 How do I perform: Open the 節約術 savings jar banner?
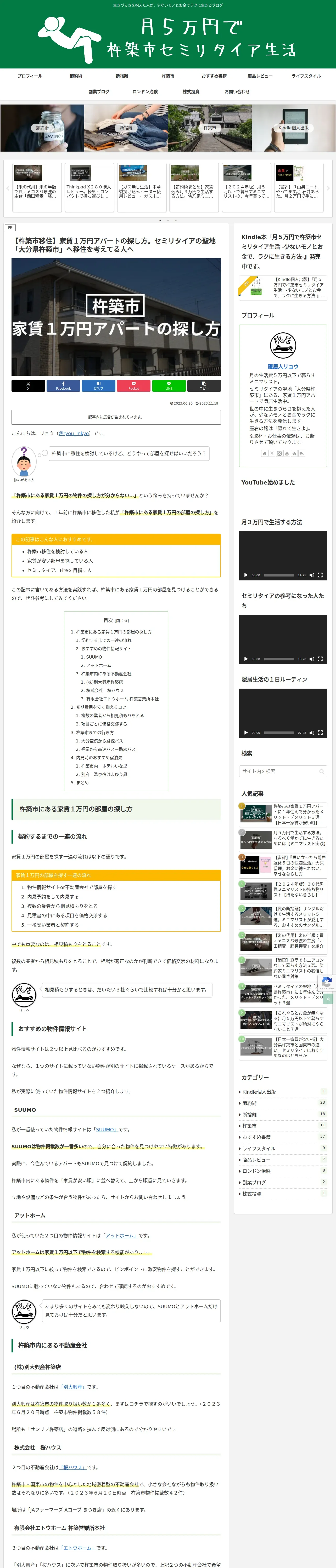click(42, 128)
